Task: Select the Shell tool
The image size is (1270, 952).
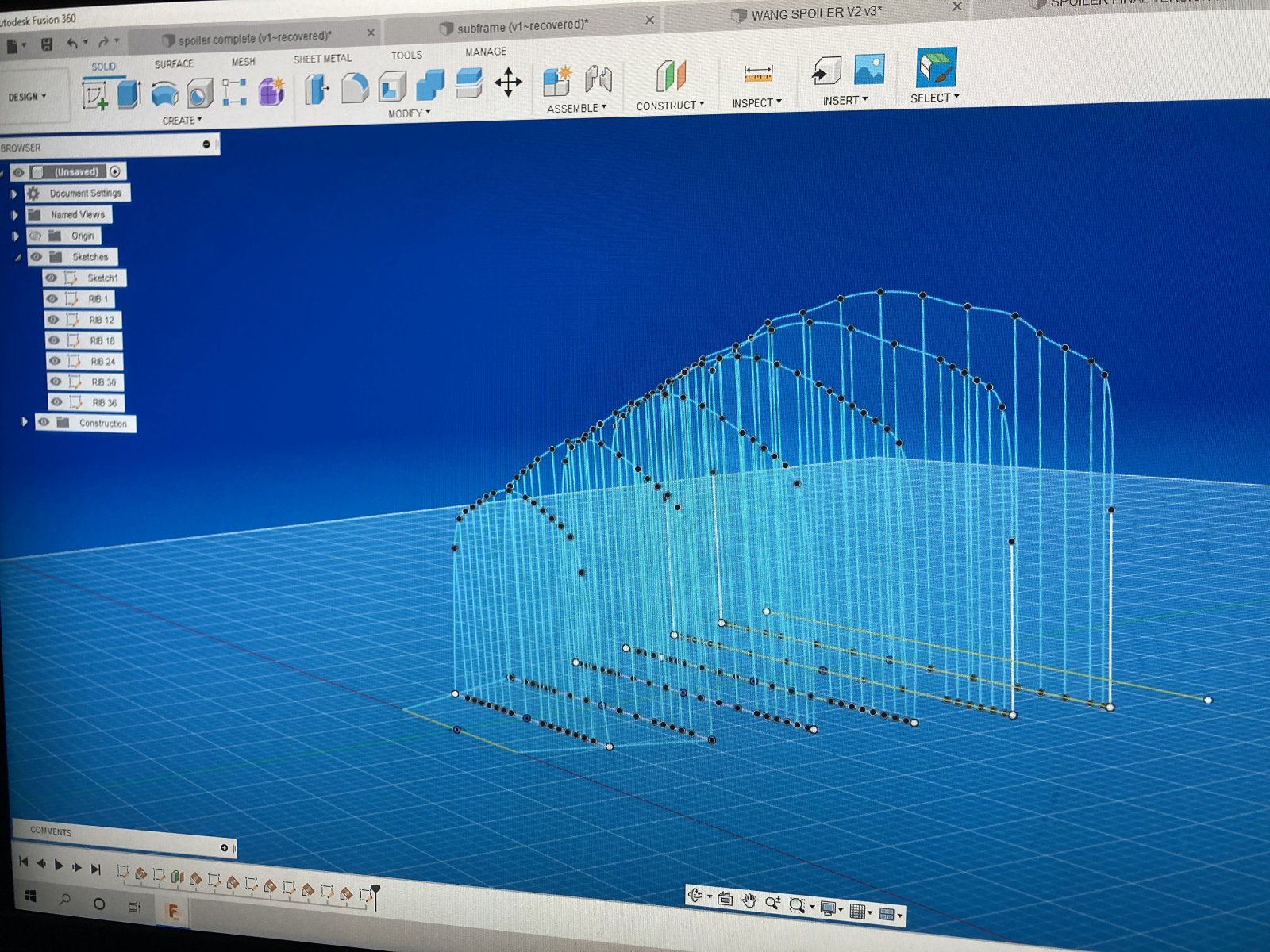Action: point(392,86)
